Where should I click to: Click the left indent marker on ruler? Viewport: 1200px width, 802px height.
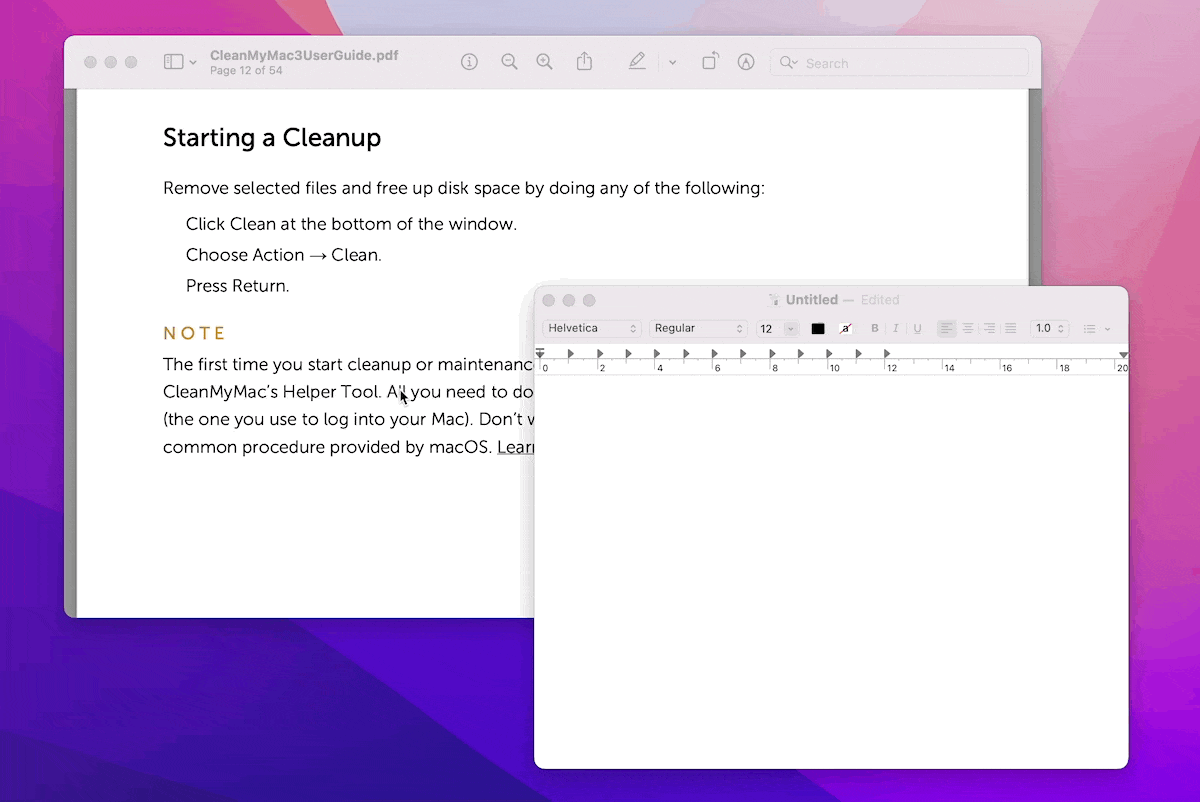[540, 356]
